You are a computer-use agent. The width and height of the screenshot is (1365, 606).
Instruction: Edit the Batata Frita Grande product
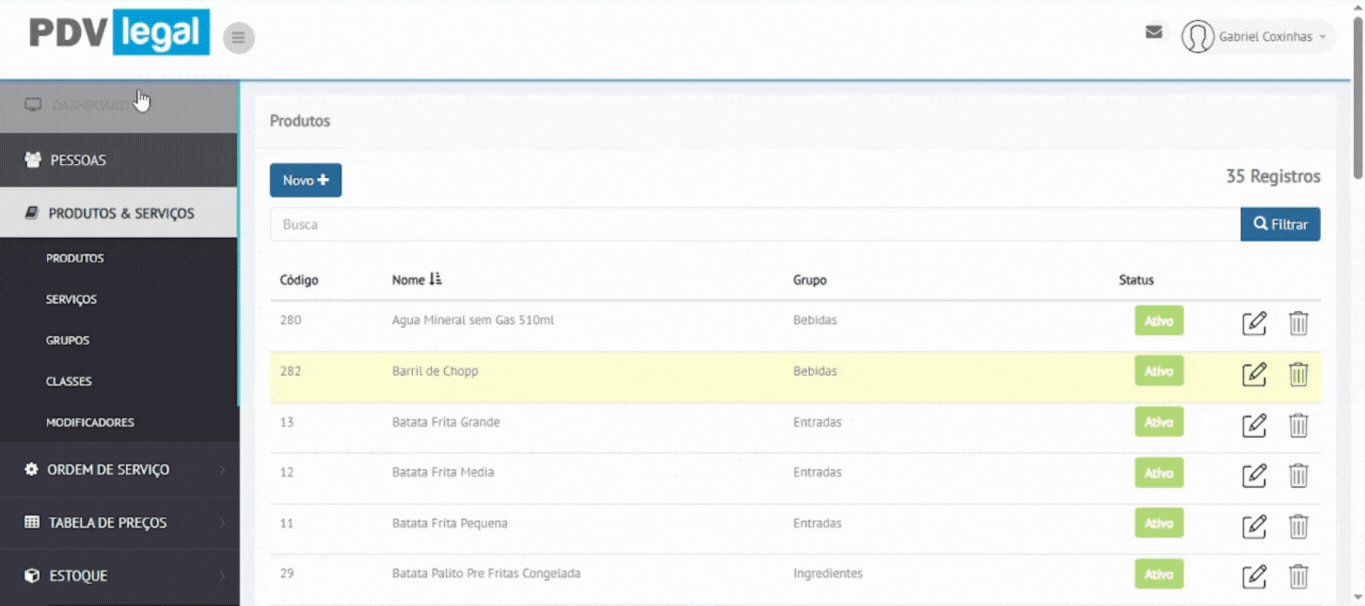[x=1254, y=425]
